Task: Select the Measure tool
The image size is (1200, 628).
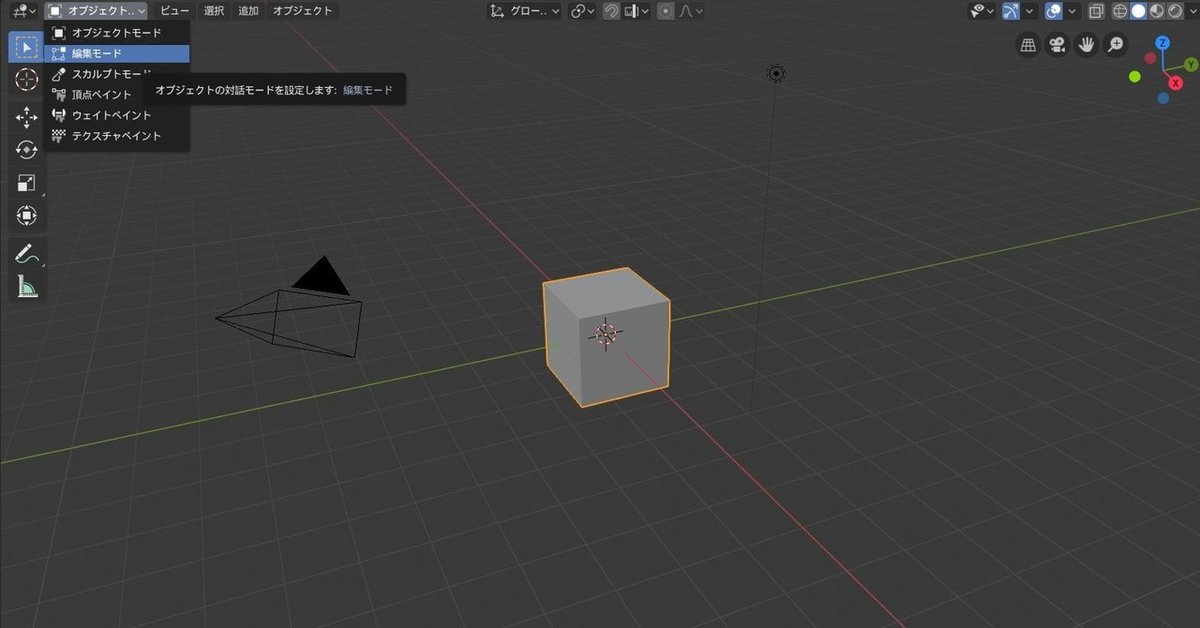Action: (27, 287)
